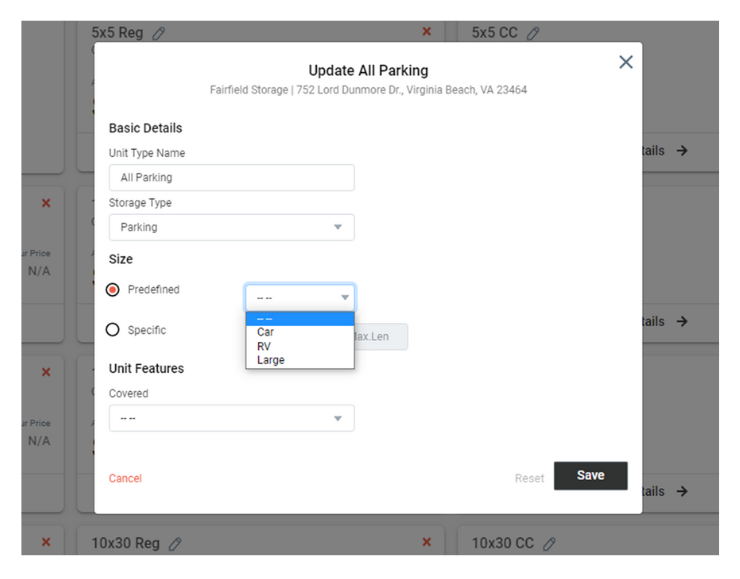Choose Large from the size list

coord(270,360)
